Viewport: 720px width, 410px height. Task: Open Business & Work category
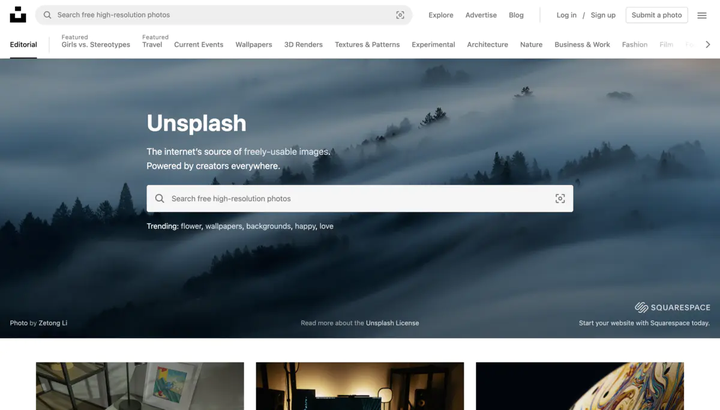tap(582, 45)
